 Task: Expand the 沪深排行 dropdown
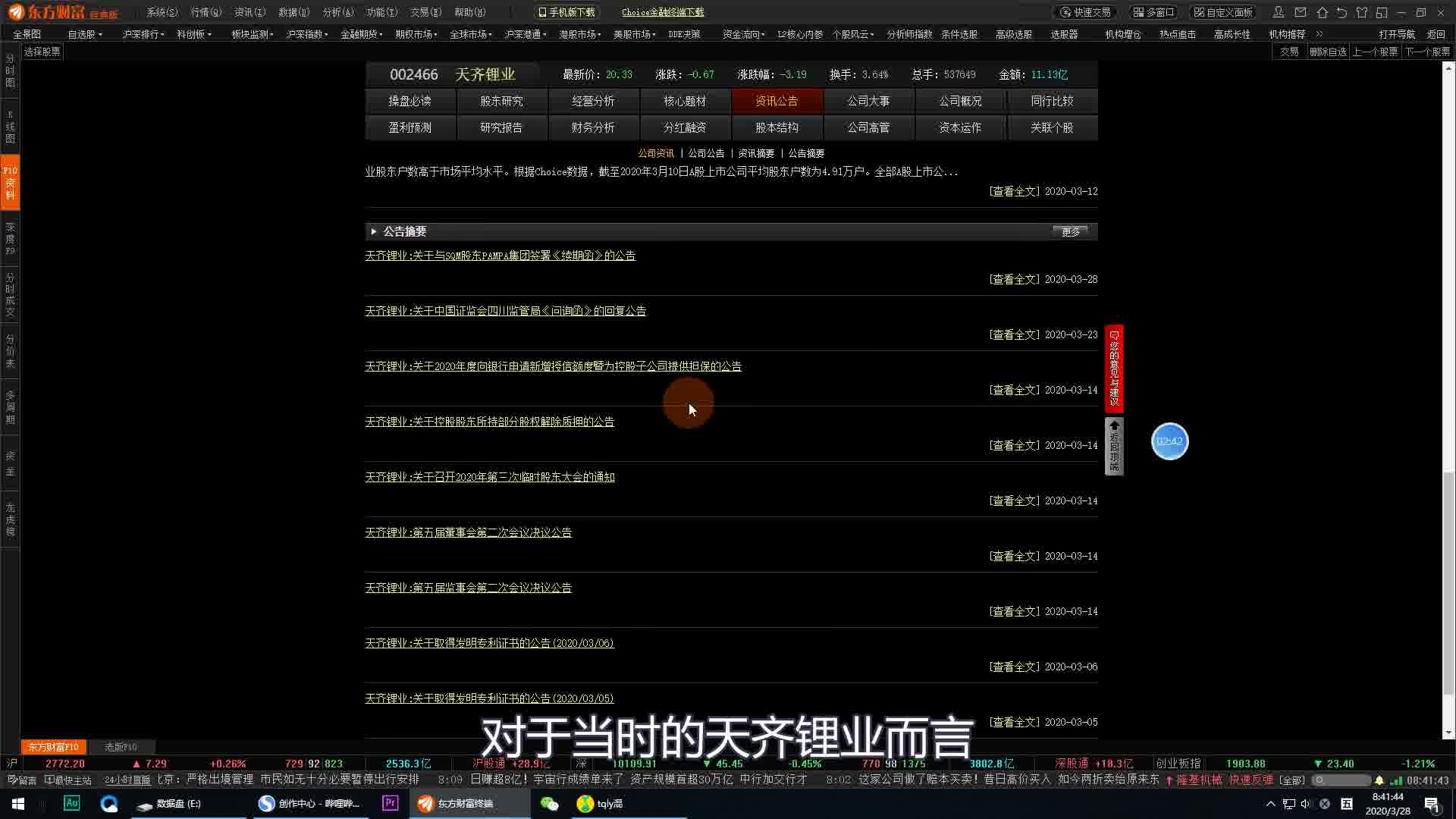143,34
